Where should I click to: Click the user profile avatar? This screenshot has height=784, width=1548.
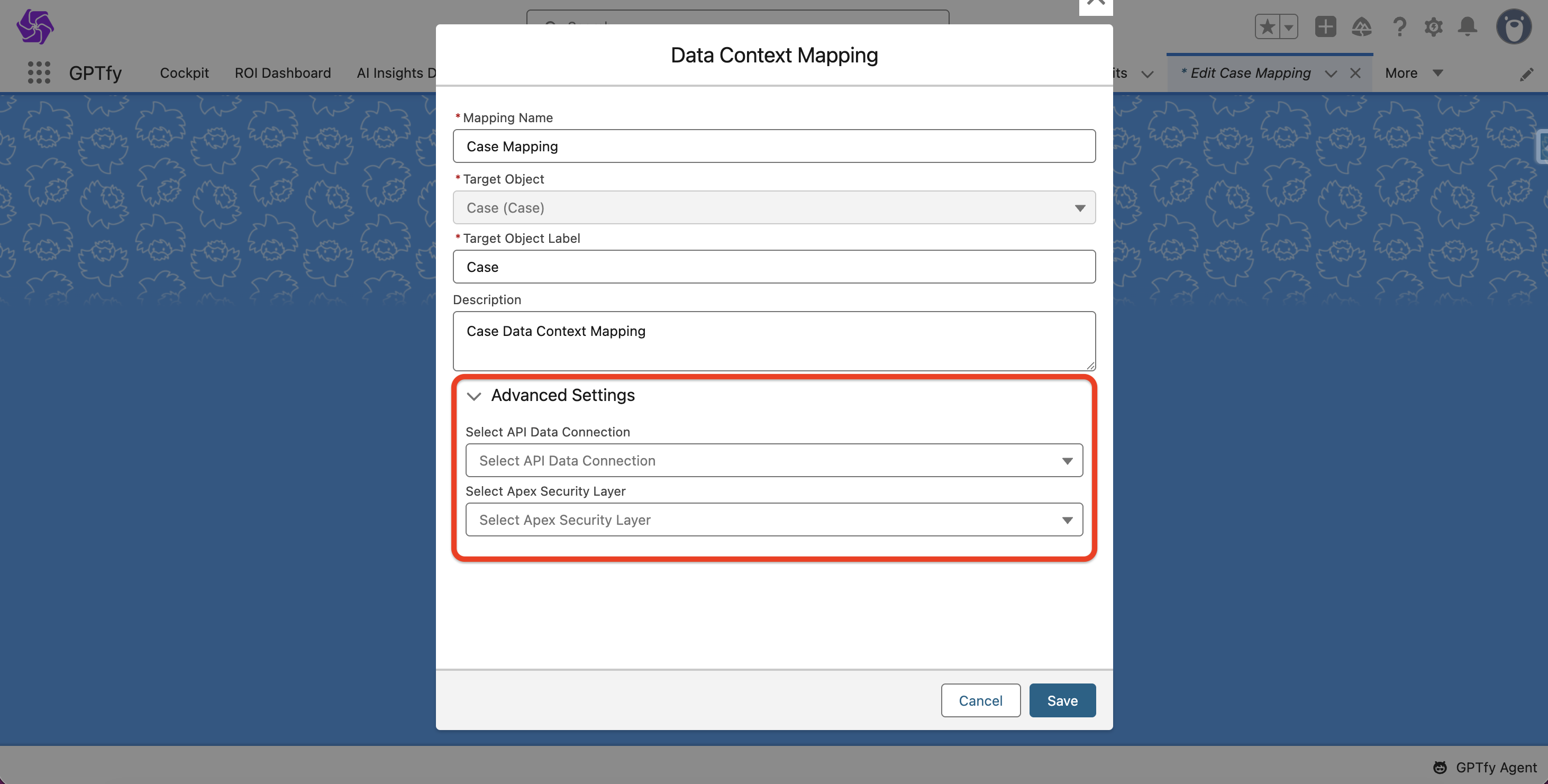(x=1513, y=26)
